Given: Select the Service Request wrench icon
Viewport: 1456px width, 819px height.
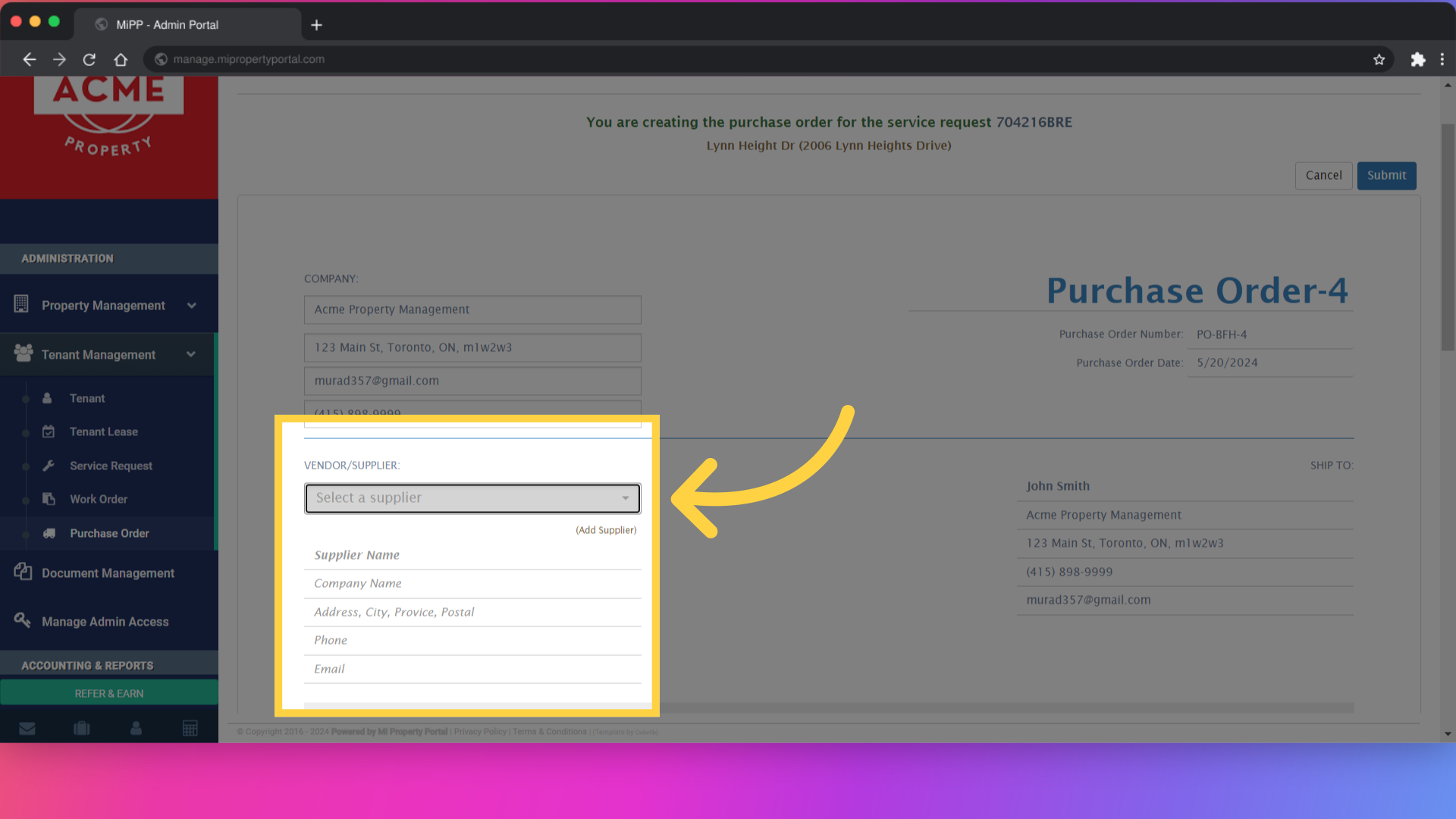Looking at the screenshot, I should pyautogui.click(x=48, y=466).
